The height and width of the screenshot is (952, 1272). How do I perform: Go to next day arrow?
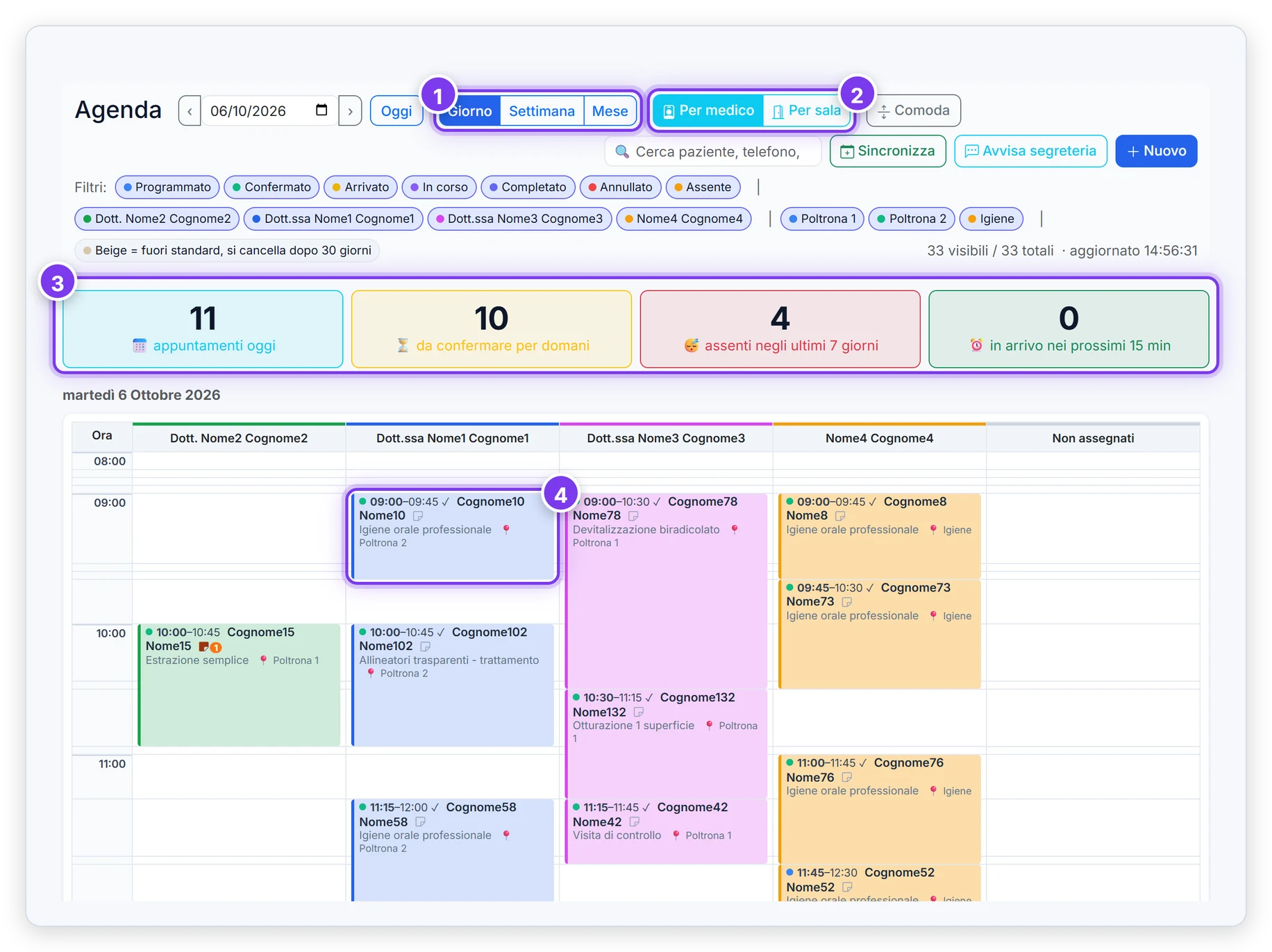(x=351, y=111)
